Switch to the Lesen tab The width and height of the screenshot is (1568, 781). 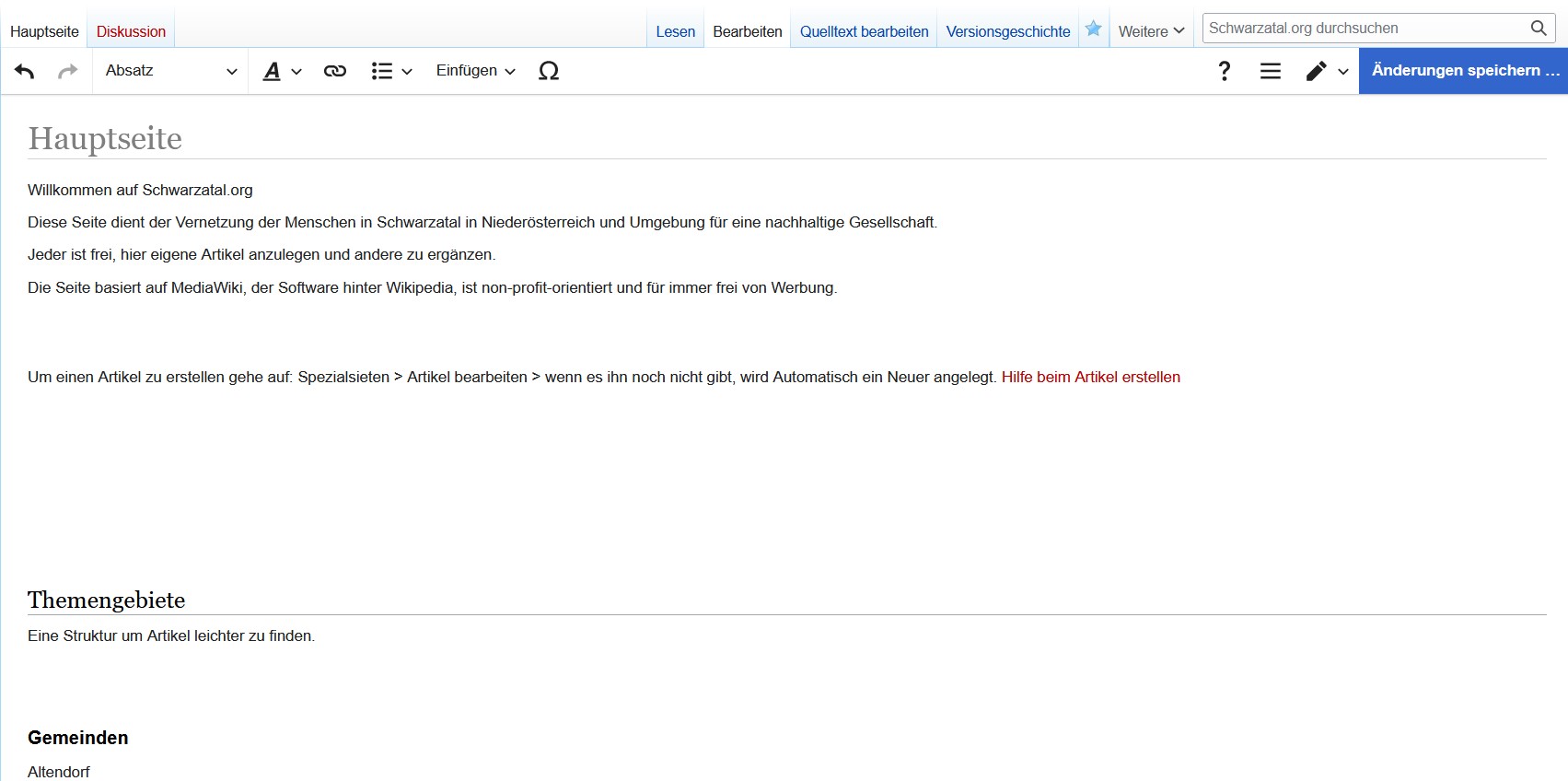point(675,31)
